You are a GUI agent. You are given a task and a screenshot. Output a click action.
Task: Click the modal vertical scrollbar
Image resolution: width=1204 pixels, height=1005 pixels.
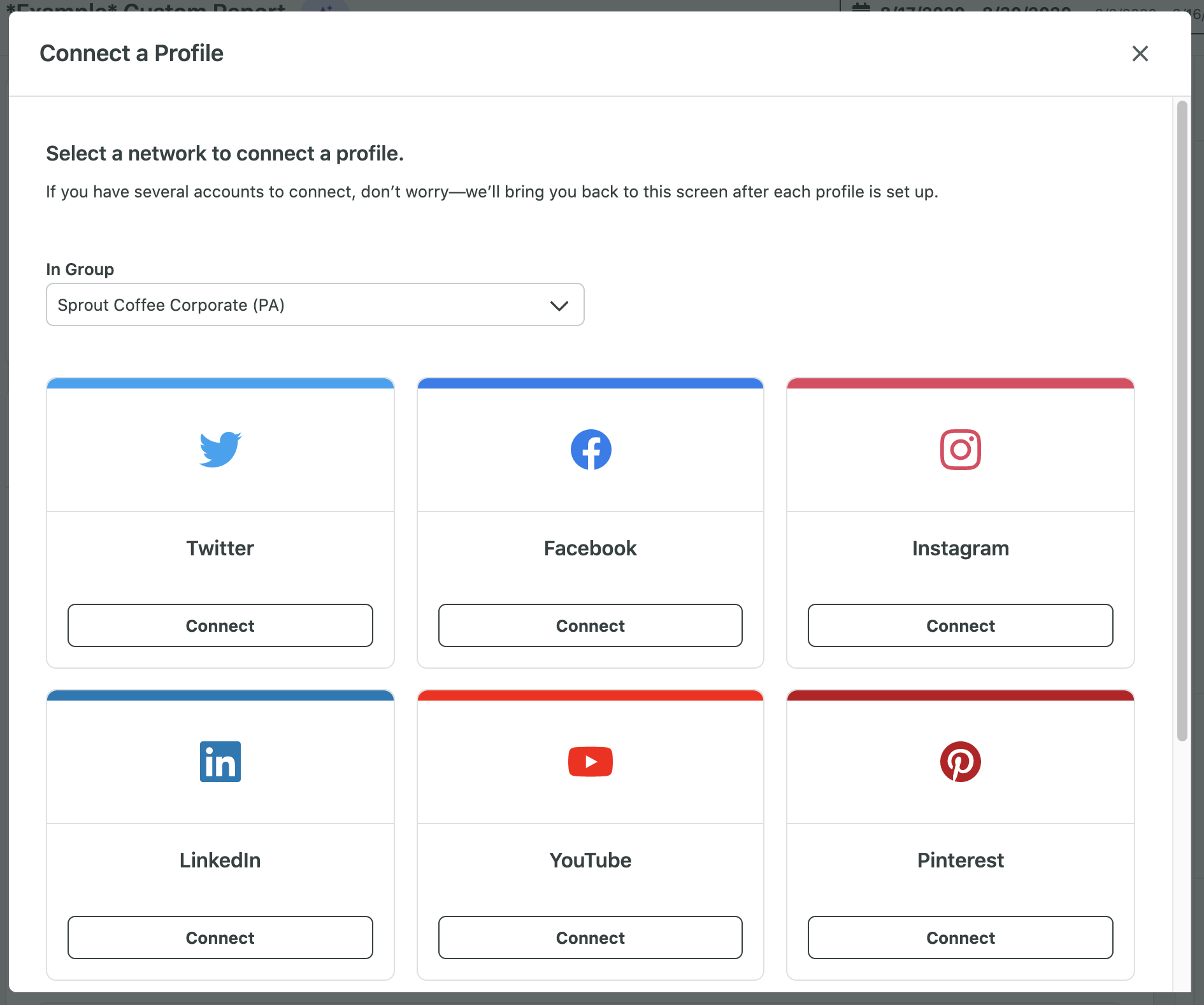click(x=1182, y=420)
